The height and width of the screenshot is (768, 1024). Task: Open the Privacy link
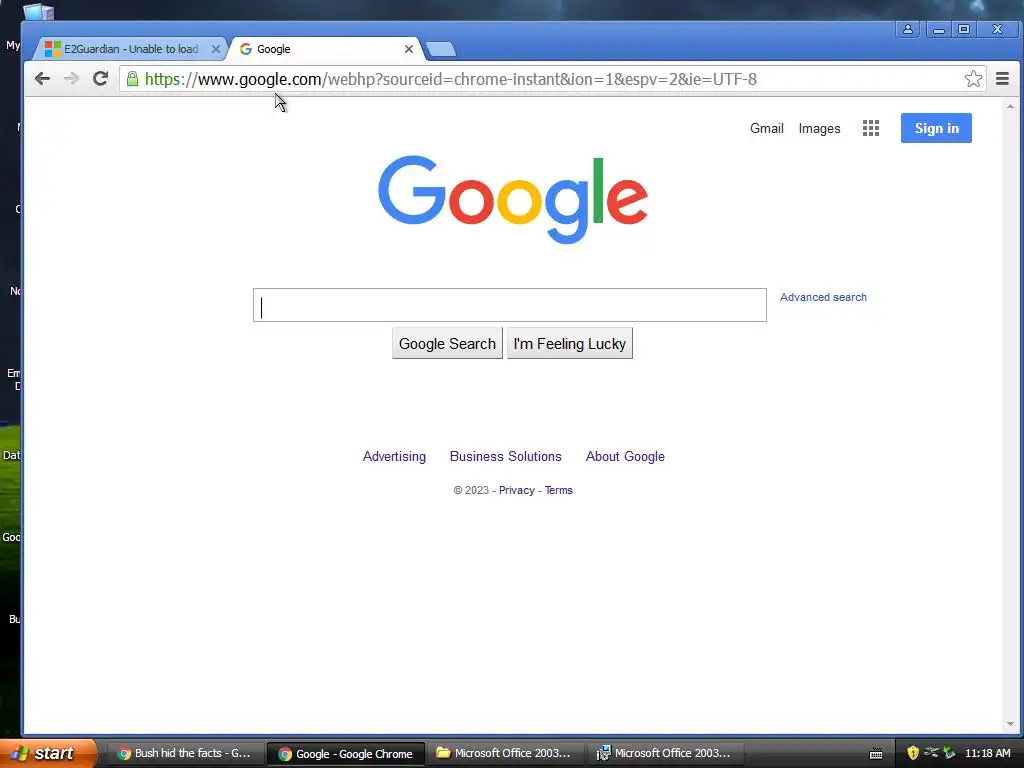[517, 490]
